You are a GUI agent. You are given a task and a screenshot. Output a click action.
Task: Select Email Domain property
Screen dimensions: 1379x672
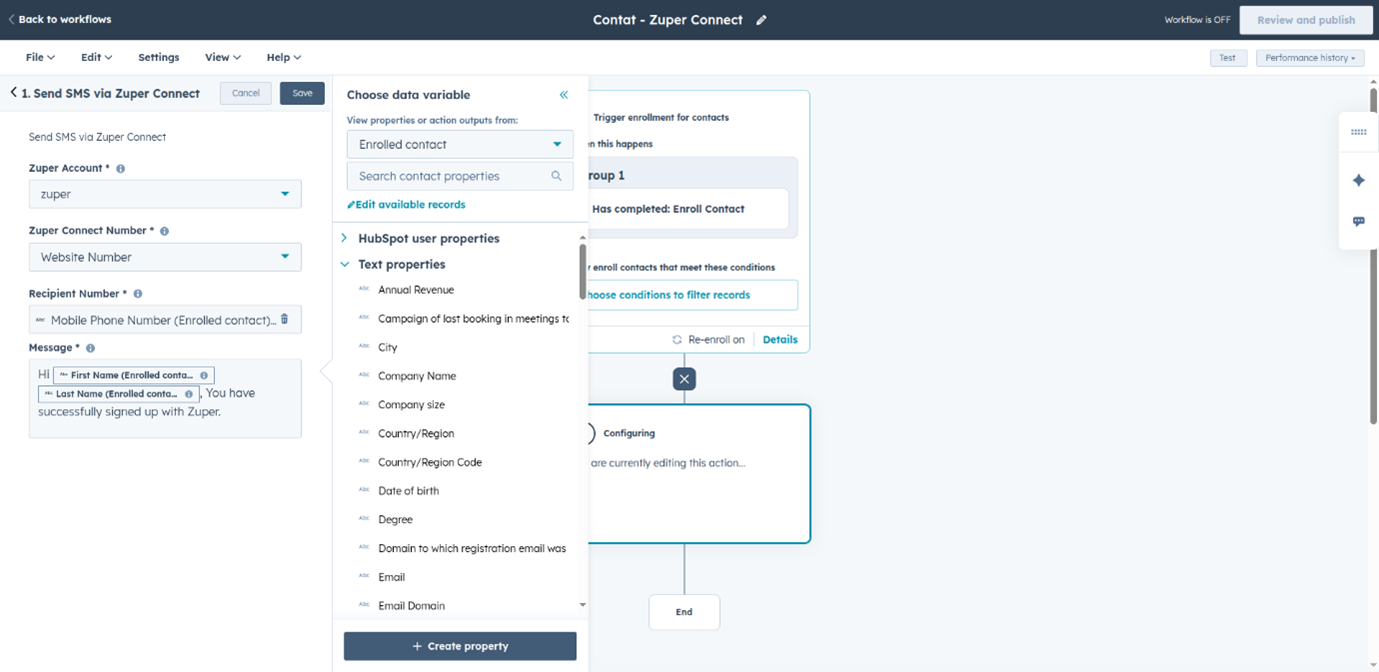pos(412,606)
